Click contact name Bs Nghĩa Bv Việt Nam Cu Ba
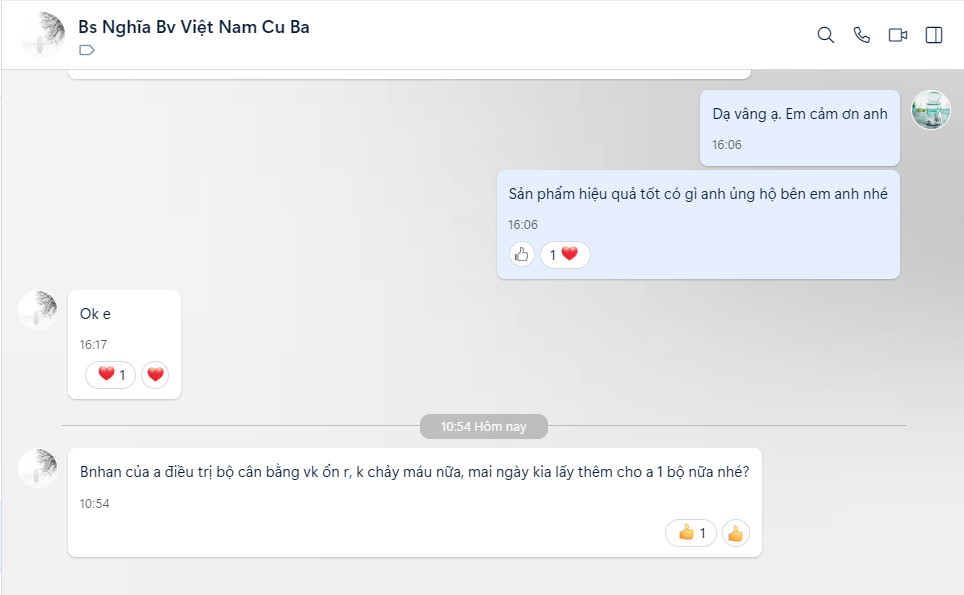 [x=194, y=27]
